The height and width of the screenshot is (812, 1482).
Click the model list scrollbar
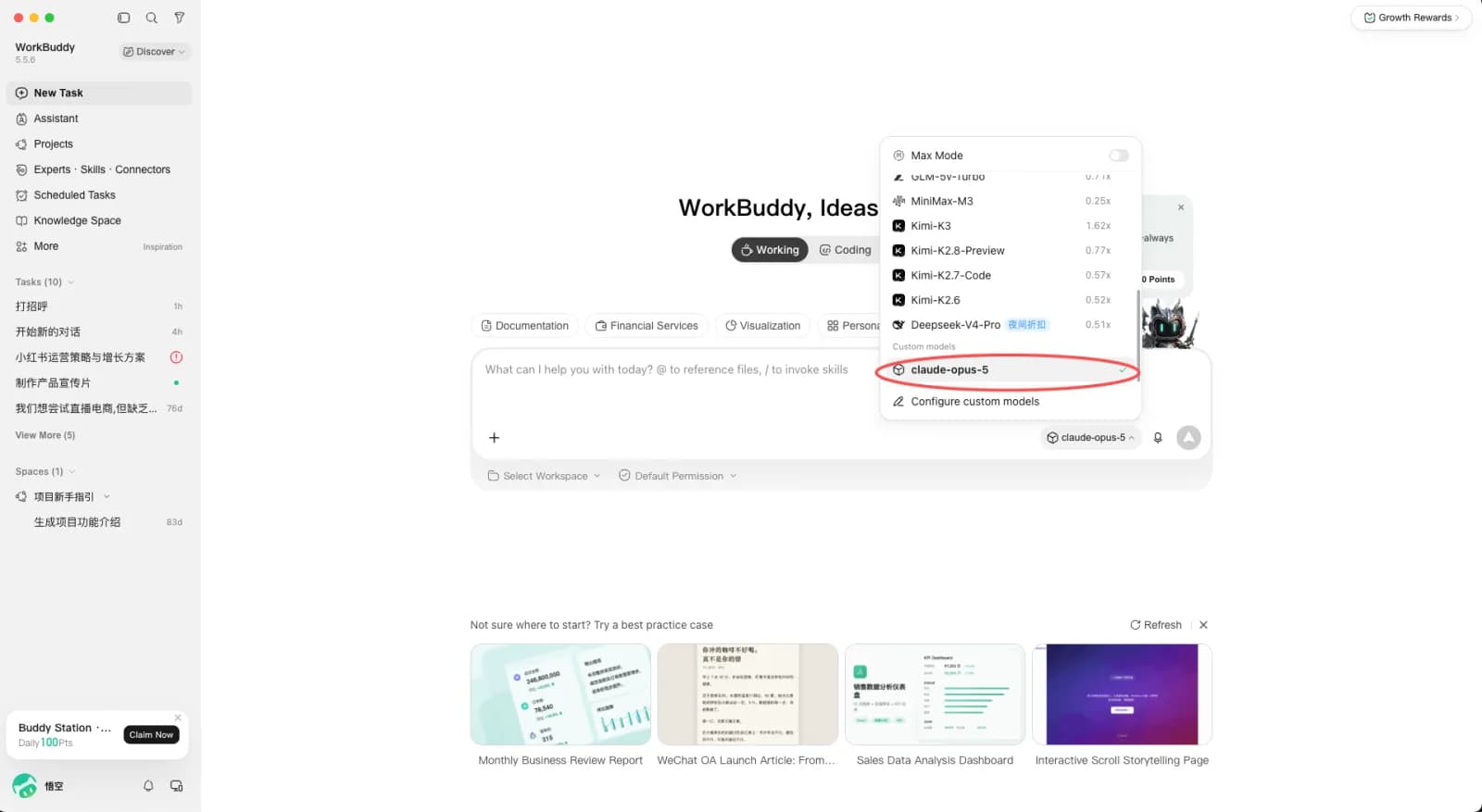pos(1138,335)
